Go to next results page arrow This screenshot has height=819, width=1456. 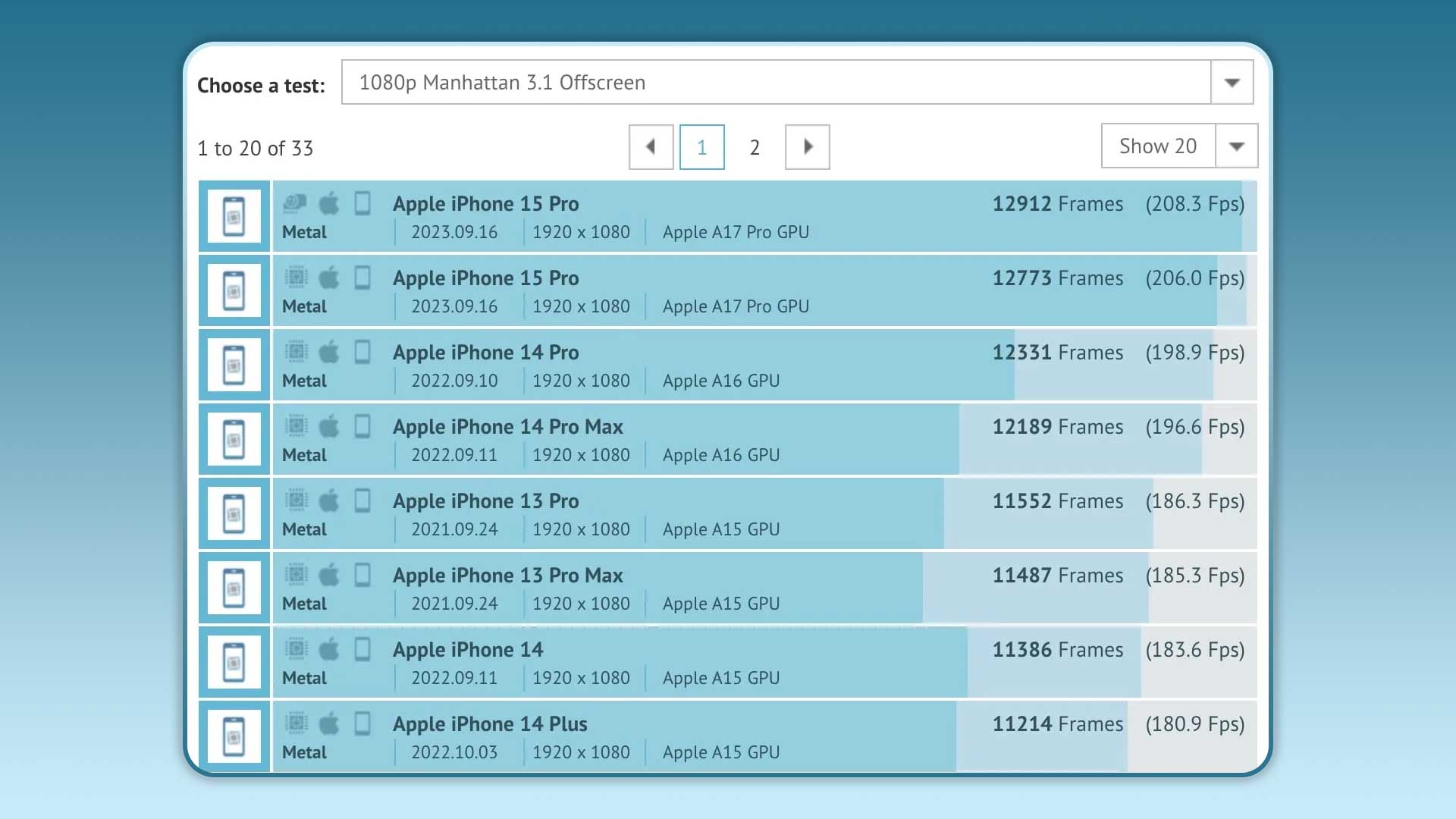tap(807, 147)
